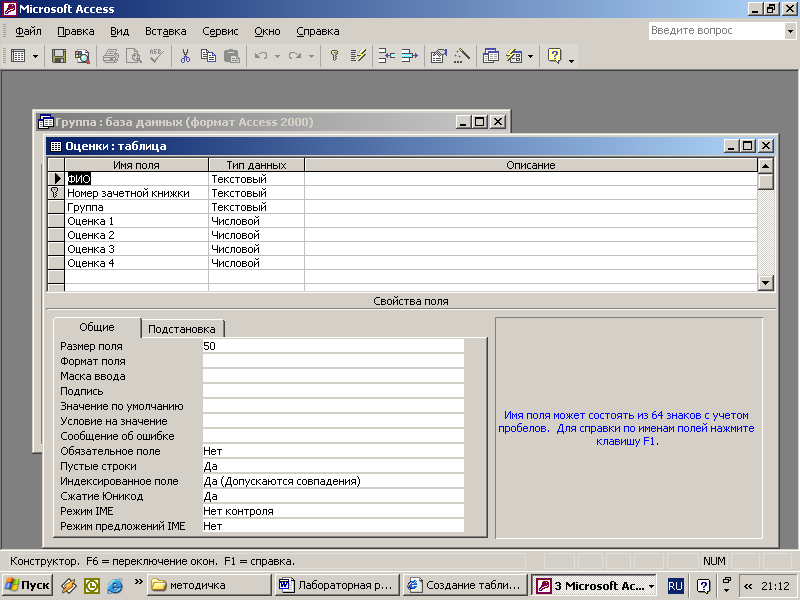Click the Print toolbar icon
This screenshot has width=800, height=600.
click(x=110, y=56)
